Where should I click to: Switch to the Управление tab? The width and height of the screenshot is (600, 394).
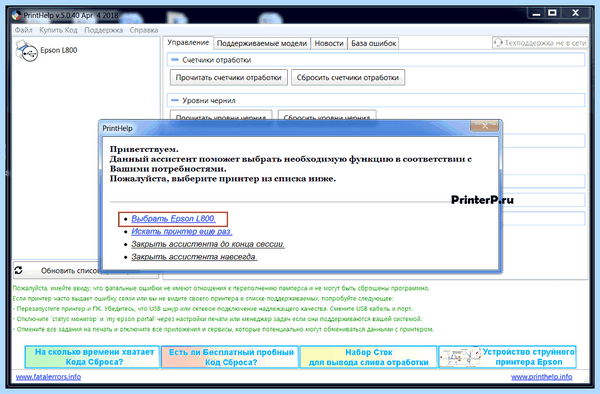point(188,42)
